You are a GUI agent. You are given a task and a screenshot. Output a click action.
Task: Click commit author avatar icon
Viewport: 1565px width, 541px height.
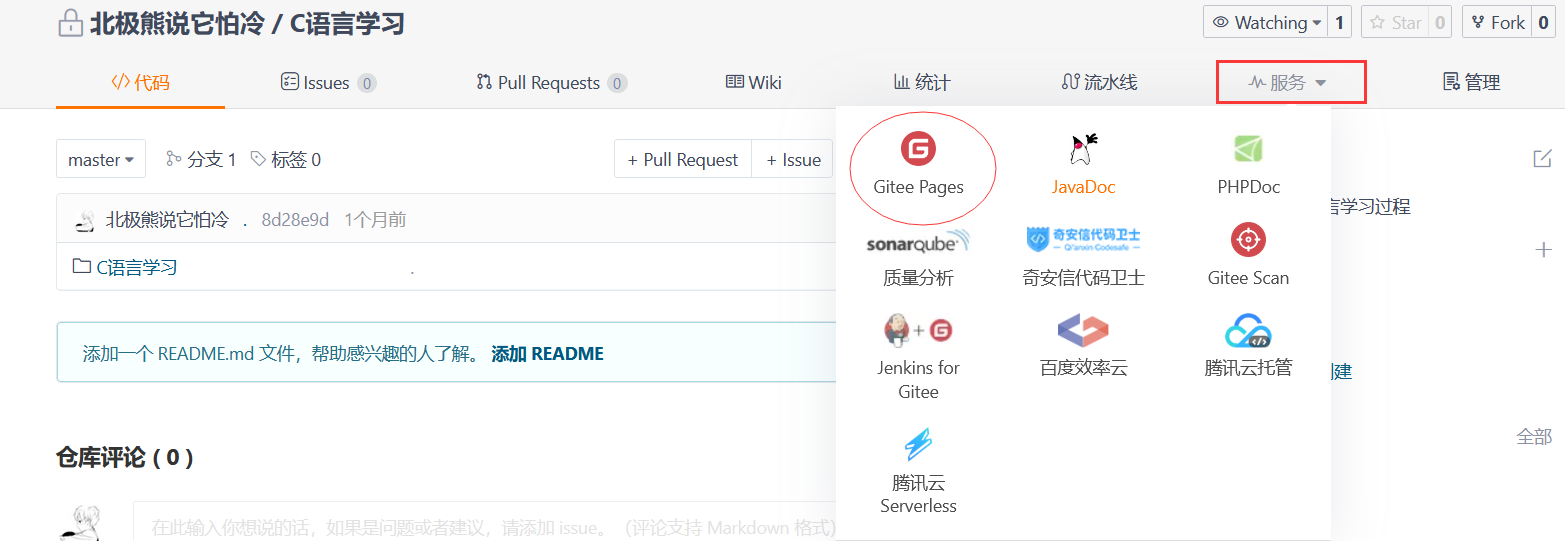(85, 220)
